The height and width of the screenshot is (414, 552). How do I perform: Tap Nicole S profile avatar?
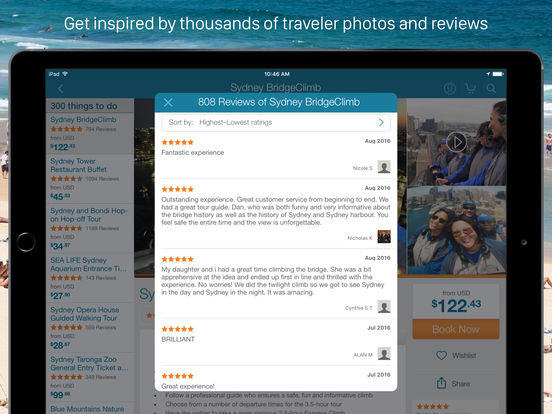384,167
